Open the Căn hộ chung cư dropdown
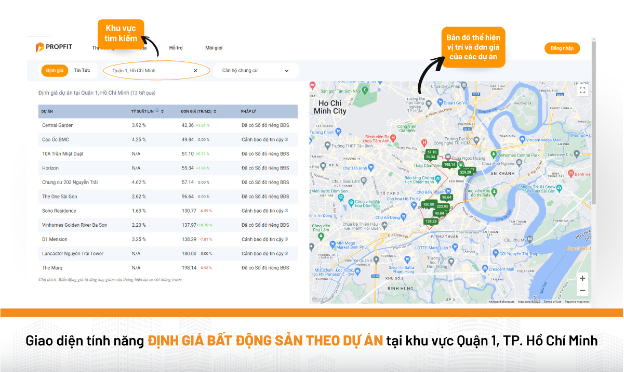Screen dimensions: 624x372 point(256,70)
